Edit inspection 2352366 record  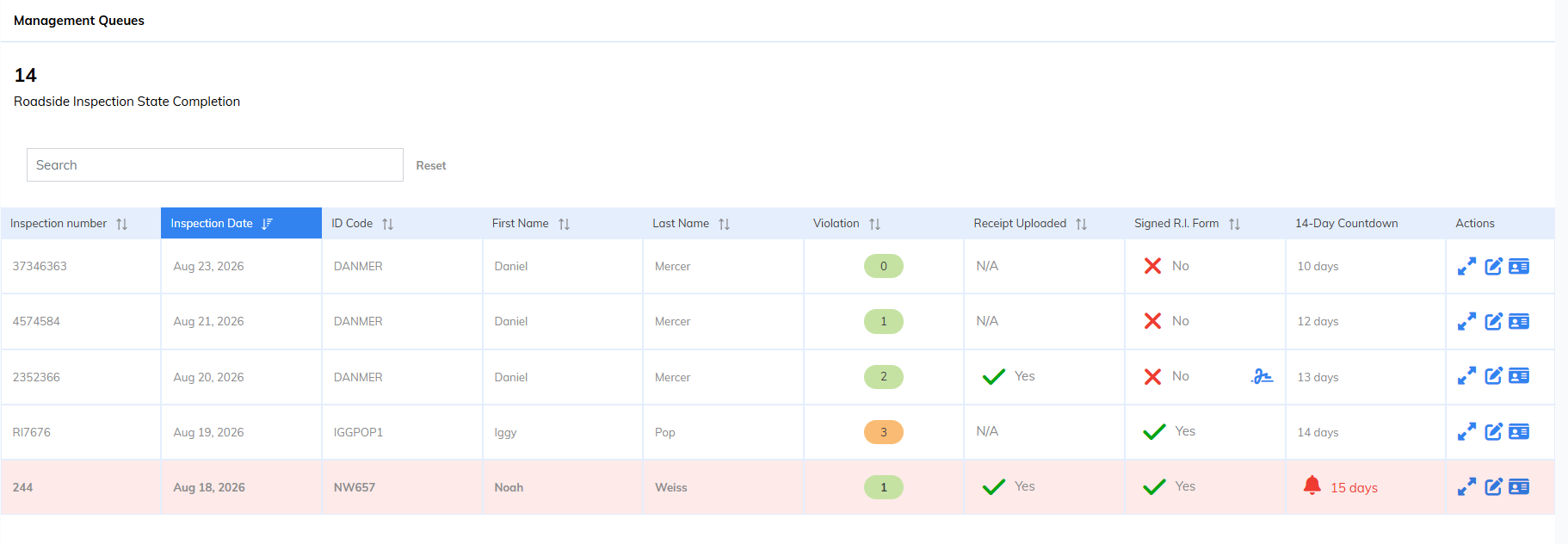pyautogui.click(x=1493, y=376)
